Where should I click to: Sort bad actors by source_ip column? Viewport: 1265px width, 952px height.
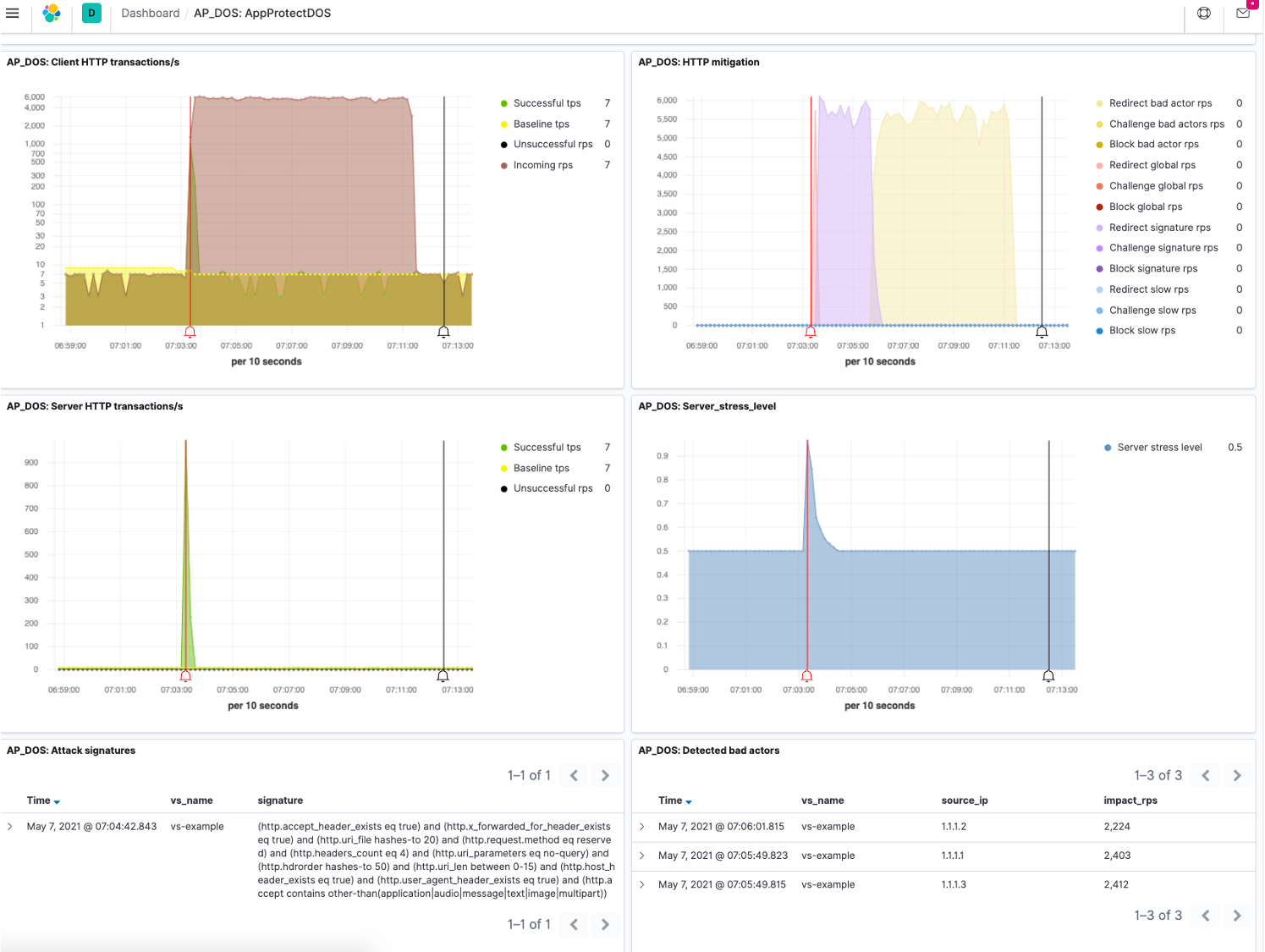[965, 801]
